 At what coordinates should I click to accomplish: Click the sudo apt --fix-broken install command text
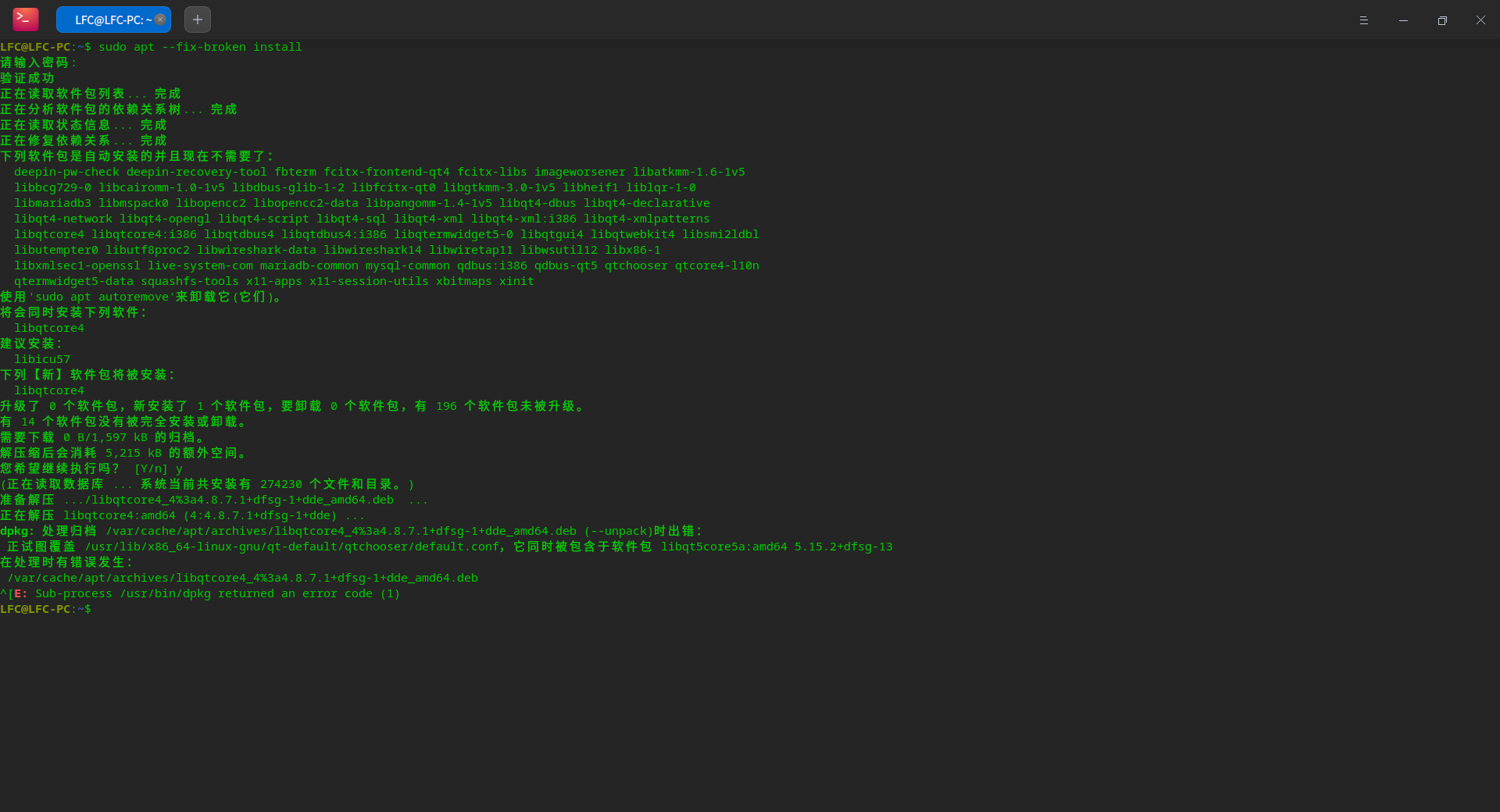click(199, 47)
